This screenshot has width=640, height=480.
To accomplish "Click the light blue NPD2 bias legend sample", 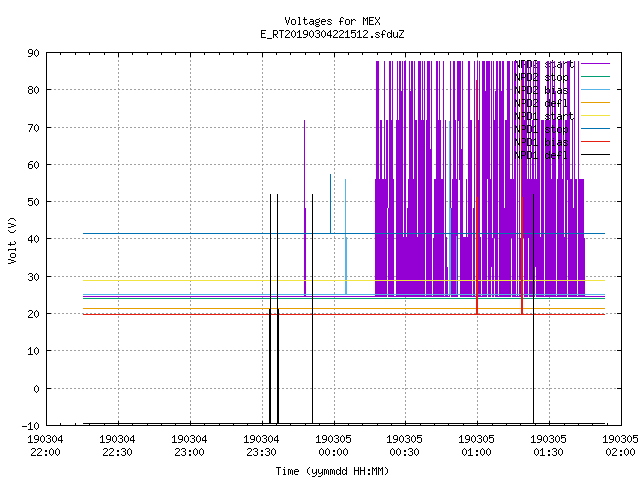I will click(595, 89).
